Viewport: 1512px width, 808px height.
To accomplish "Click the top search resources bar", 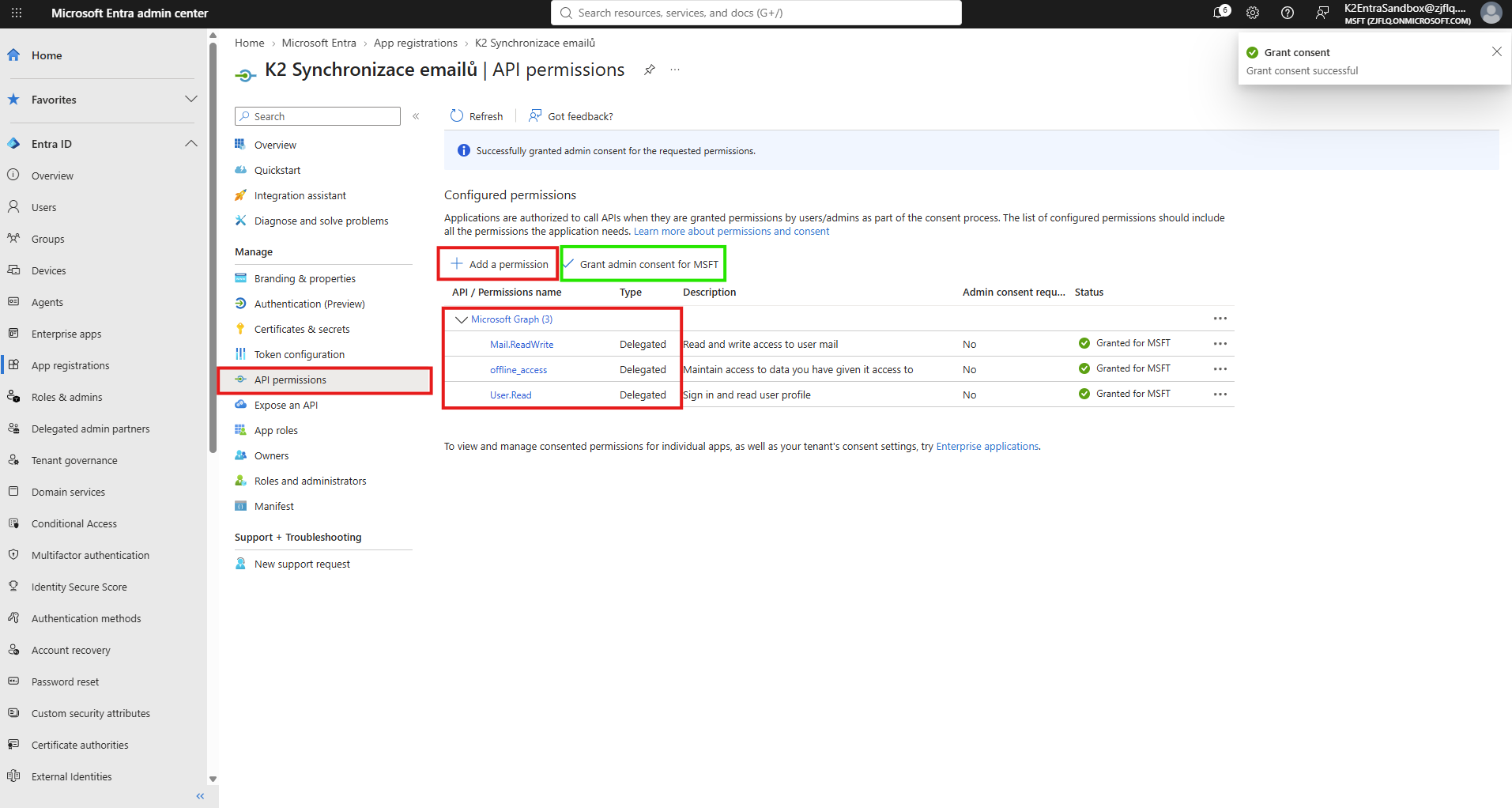I will 756,13.
